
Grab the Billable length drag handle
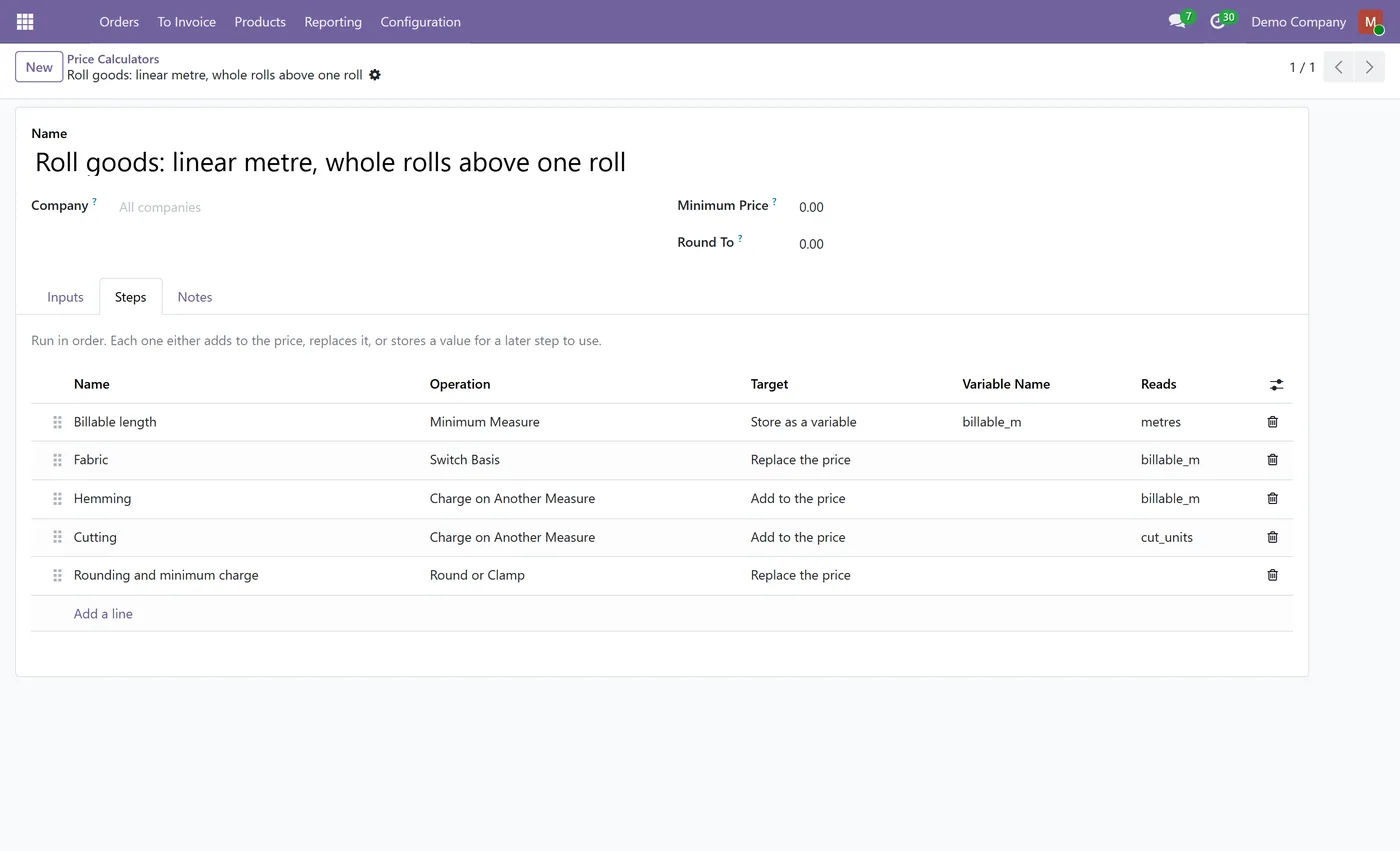pos(57,422)
